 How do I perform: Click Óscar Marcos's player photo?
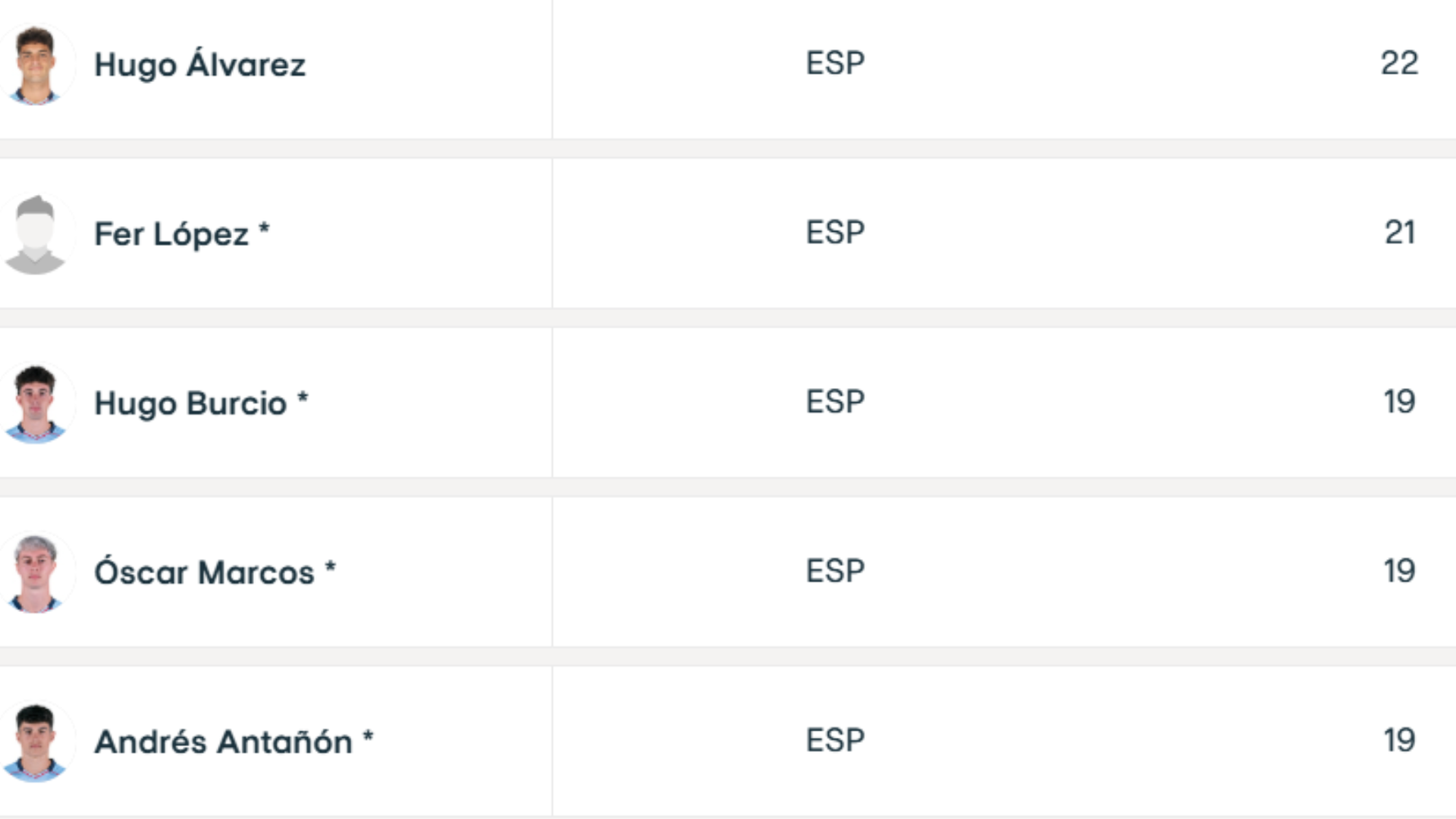pos(36,573)
